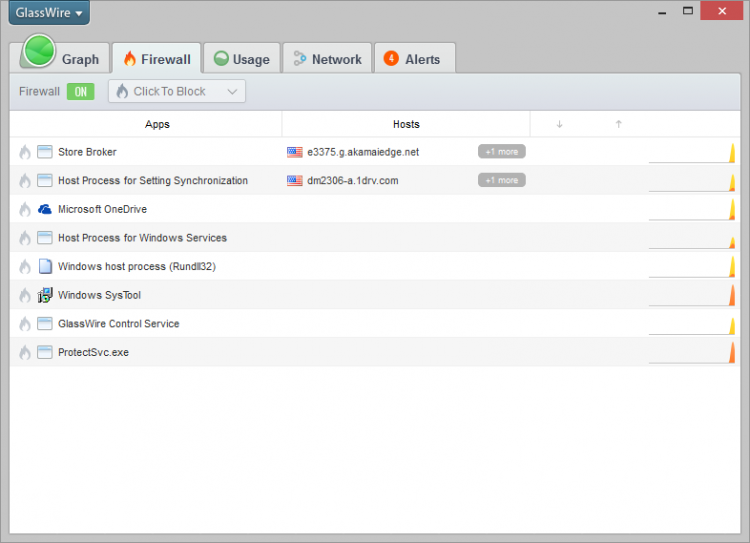Click the ProtectSvc.exe window icon
The height and width of the screenshot is (543, 750).
pyautogui.click(x=44, y=353)
